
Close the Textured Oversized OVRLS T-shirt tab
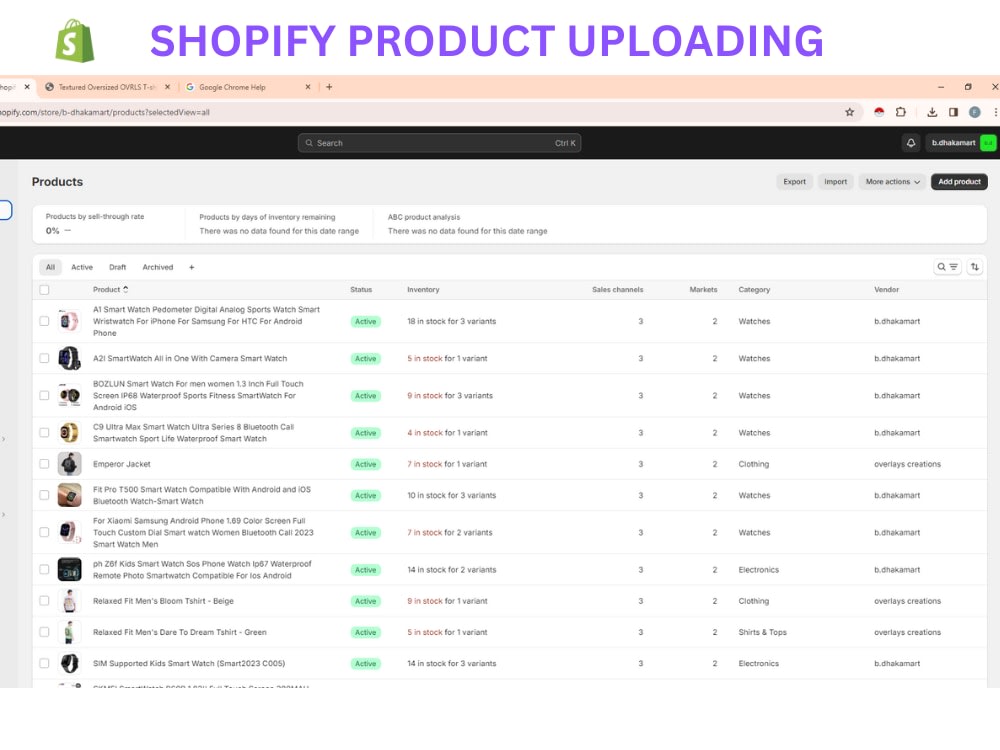pyautogui.click(x=167, y=87)
